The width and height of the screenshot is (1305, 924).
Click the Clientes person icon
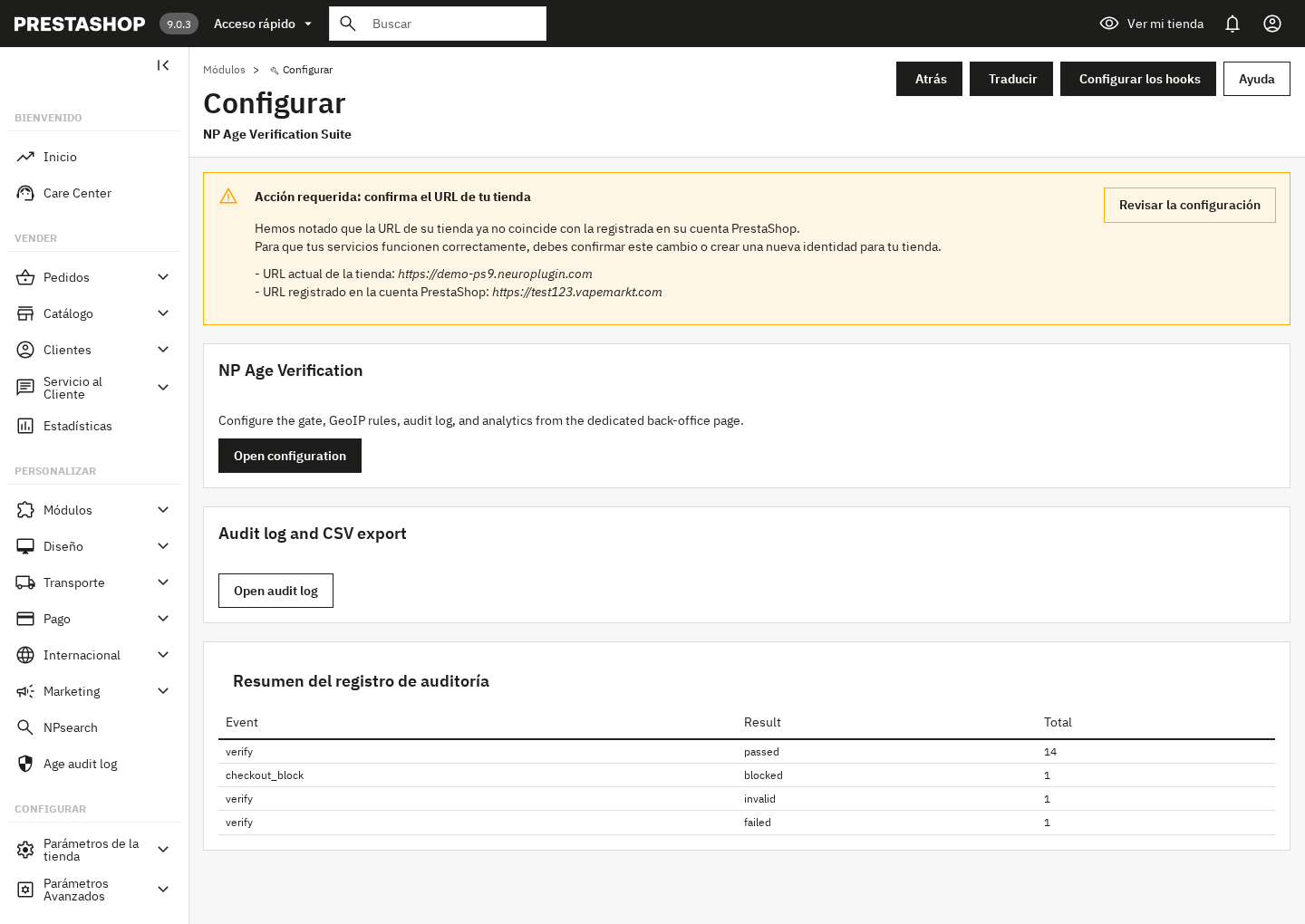(25, 350)
